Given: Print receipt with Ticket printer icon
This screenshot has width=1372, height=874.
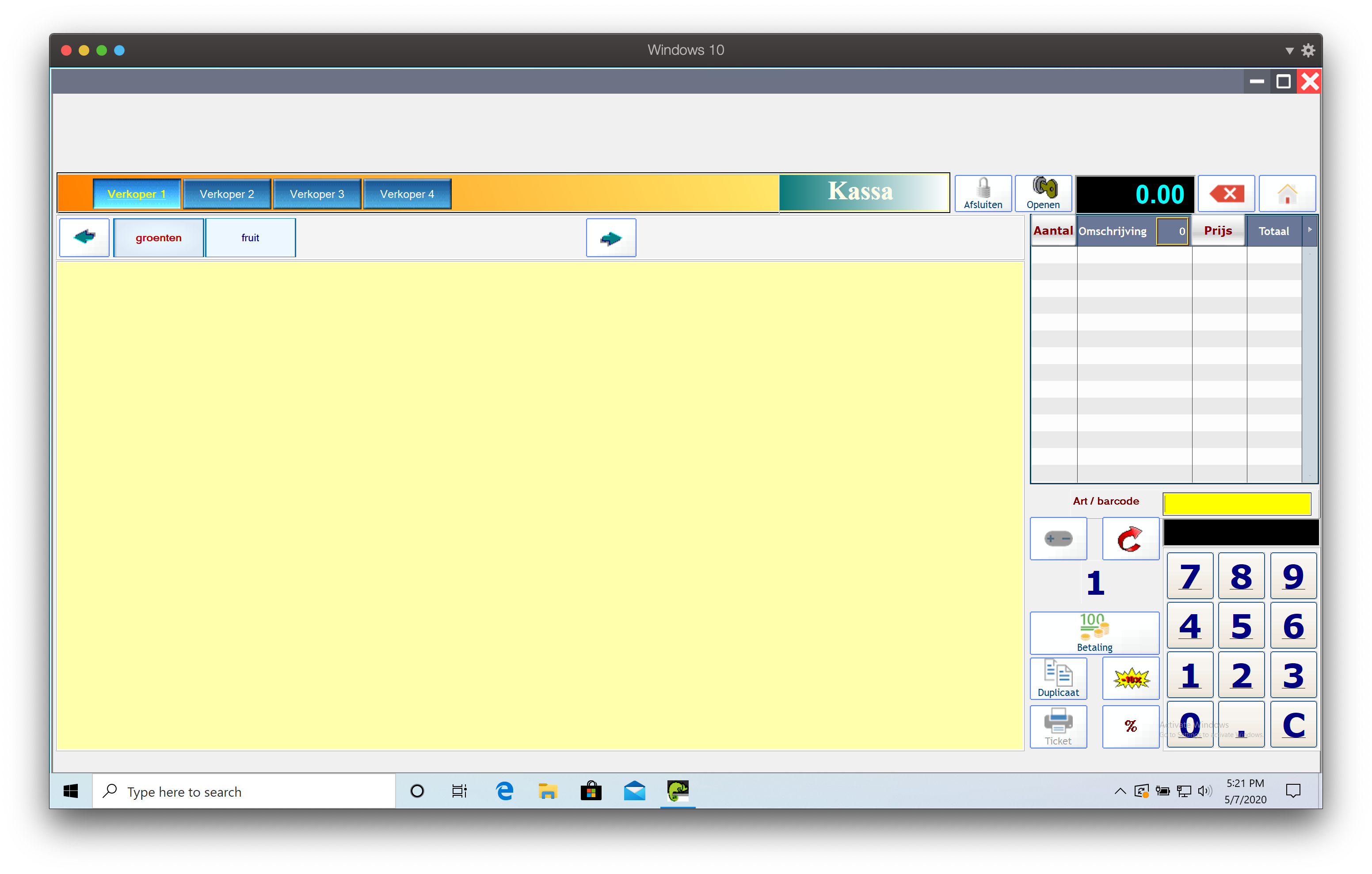Looking at the screenshot, I should click(1058, 726).
